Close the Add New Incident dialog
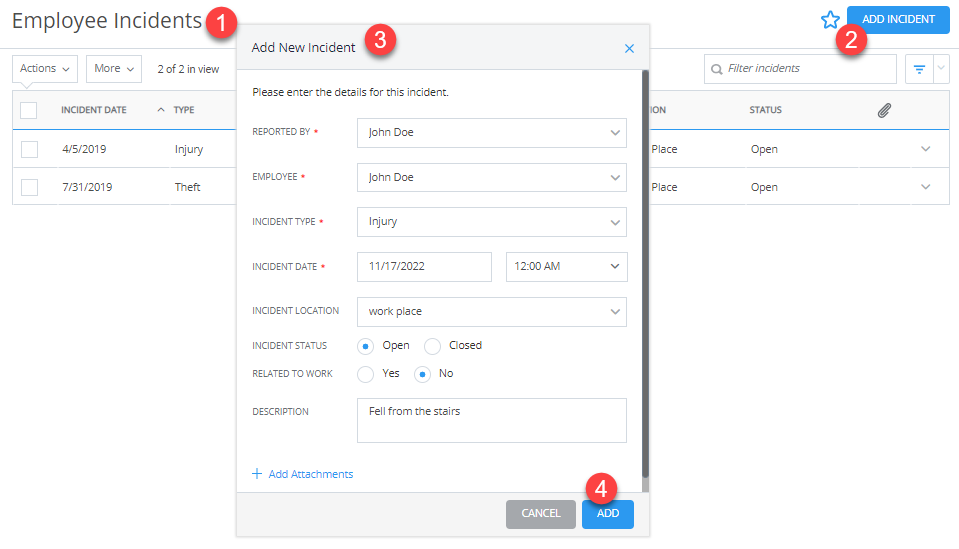959x549 pixels. [x=629, y=48]
